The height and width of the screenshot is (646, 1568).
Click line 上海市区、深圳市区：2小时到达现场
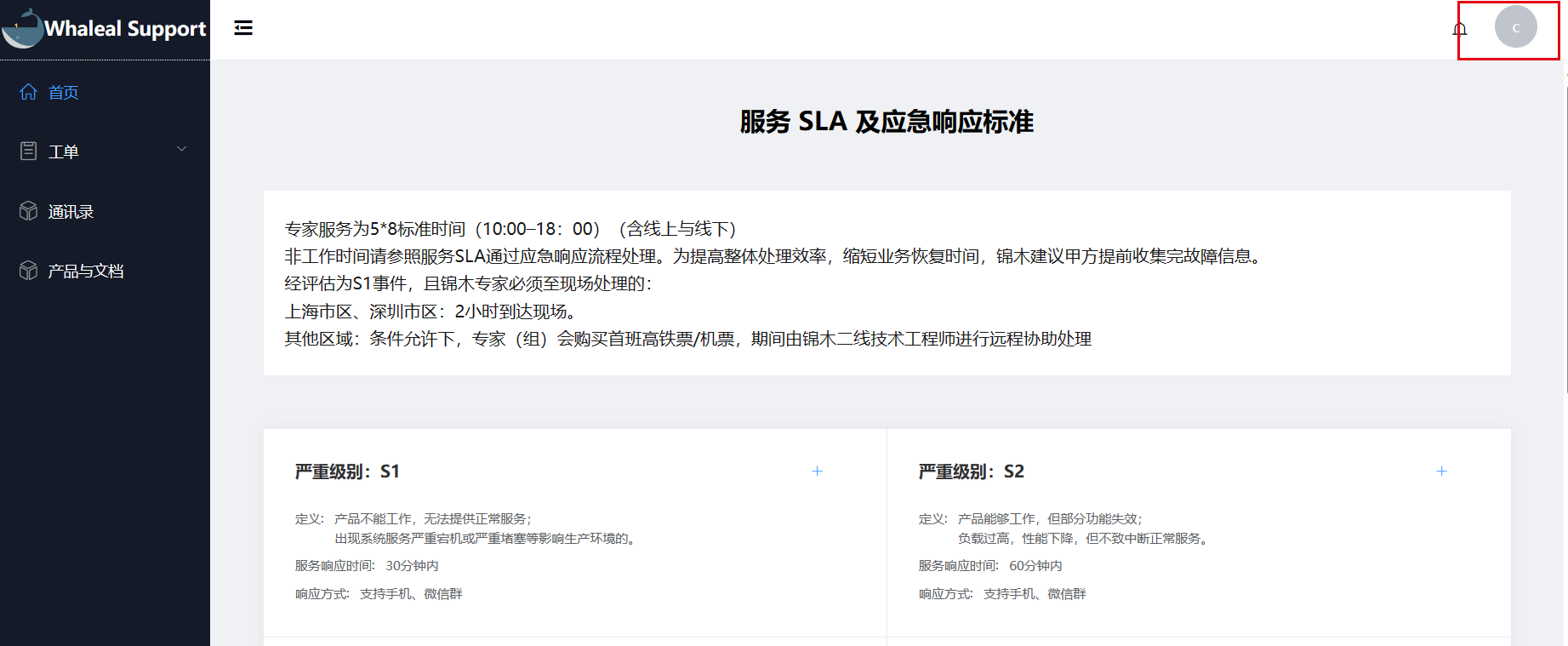433,312
